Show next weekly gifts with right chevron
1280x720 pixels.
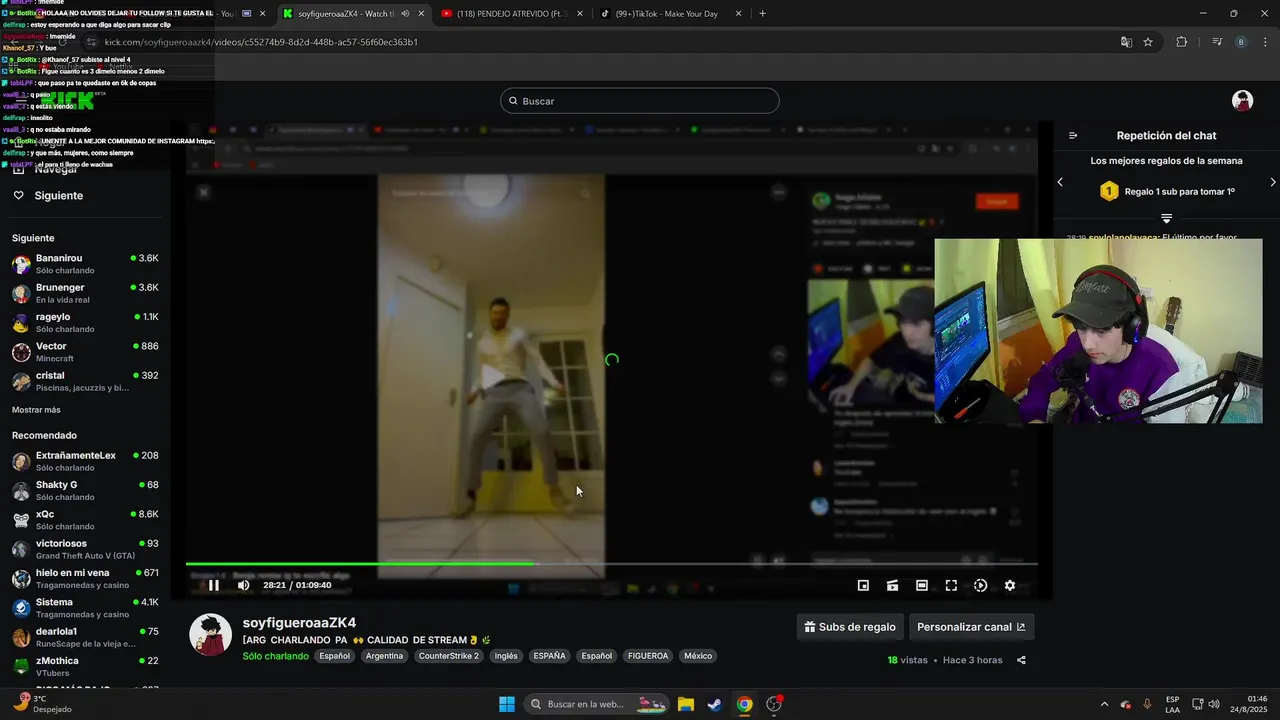[1273, 182]
